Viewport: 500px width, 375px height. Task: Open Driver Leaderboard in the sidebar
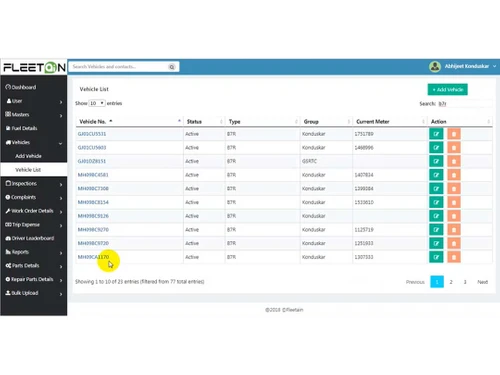point(34,238)
